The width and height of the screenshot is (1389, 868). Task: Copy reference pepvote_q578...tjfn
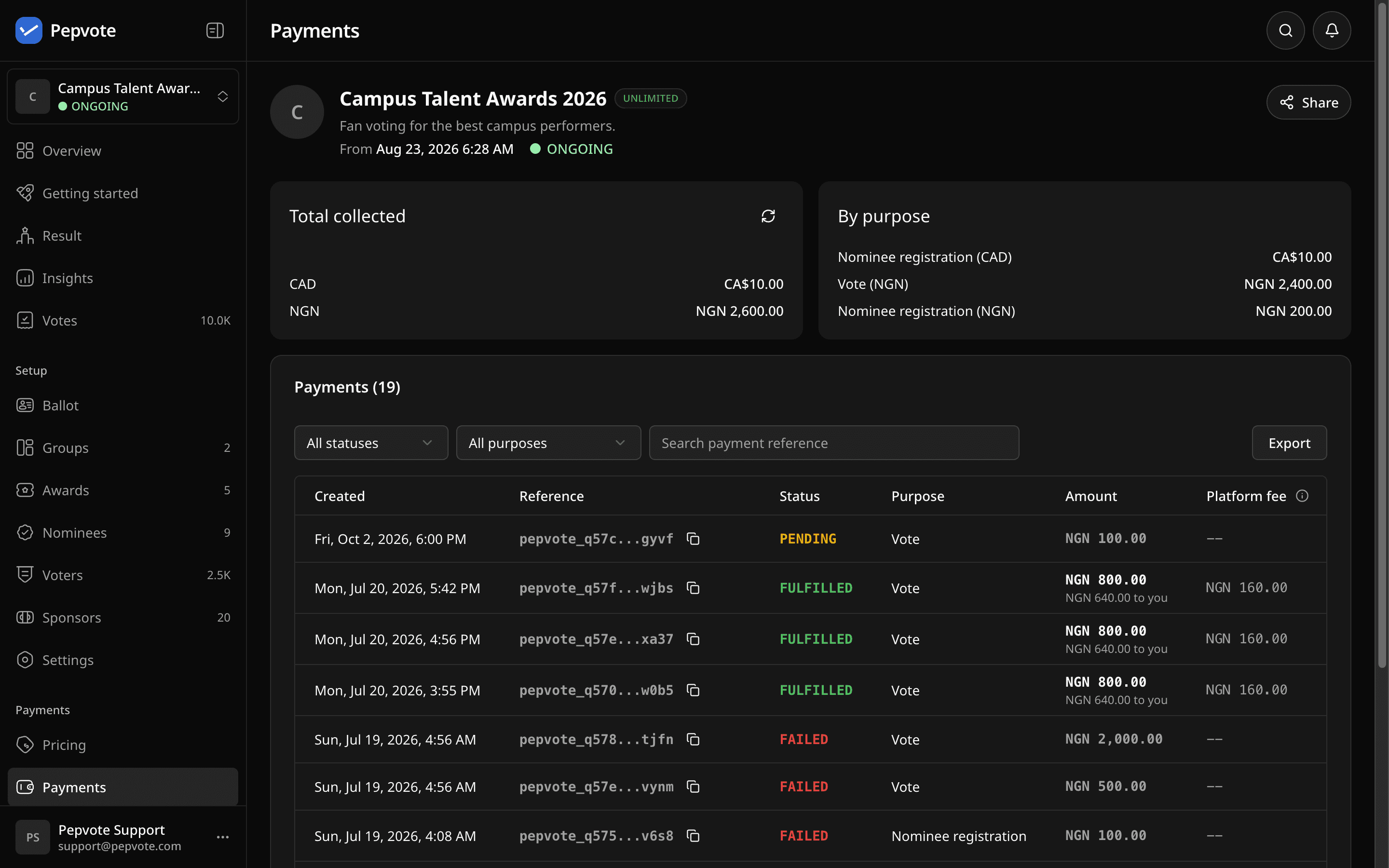coord(694,739)
